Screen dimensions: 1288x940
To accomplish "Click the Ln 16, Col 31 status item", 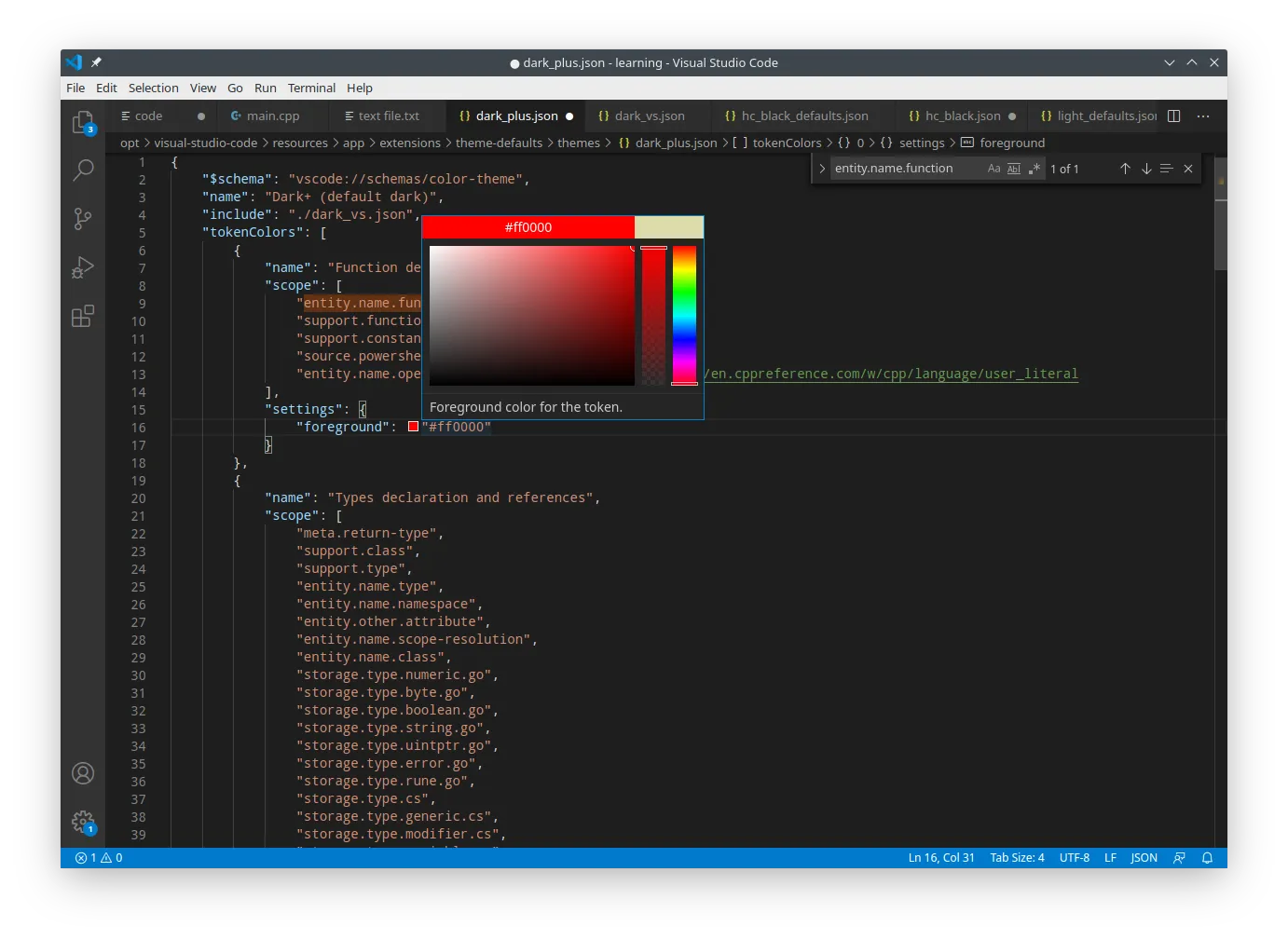I will [941, 858].
